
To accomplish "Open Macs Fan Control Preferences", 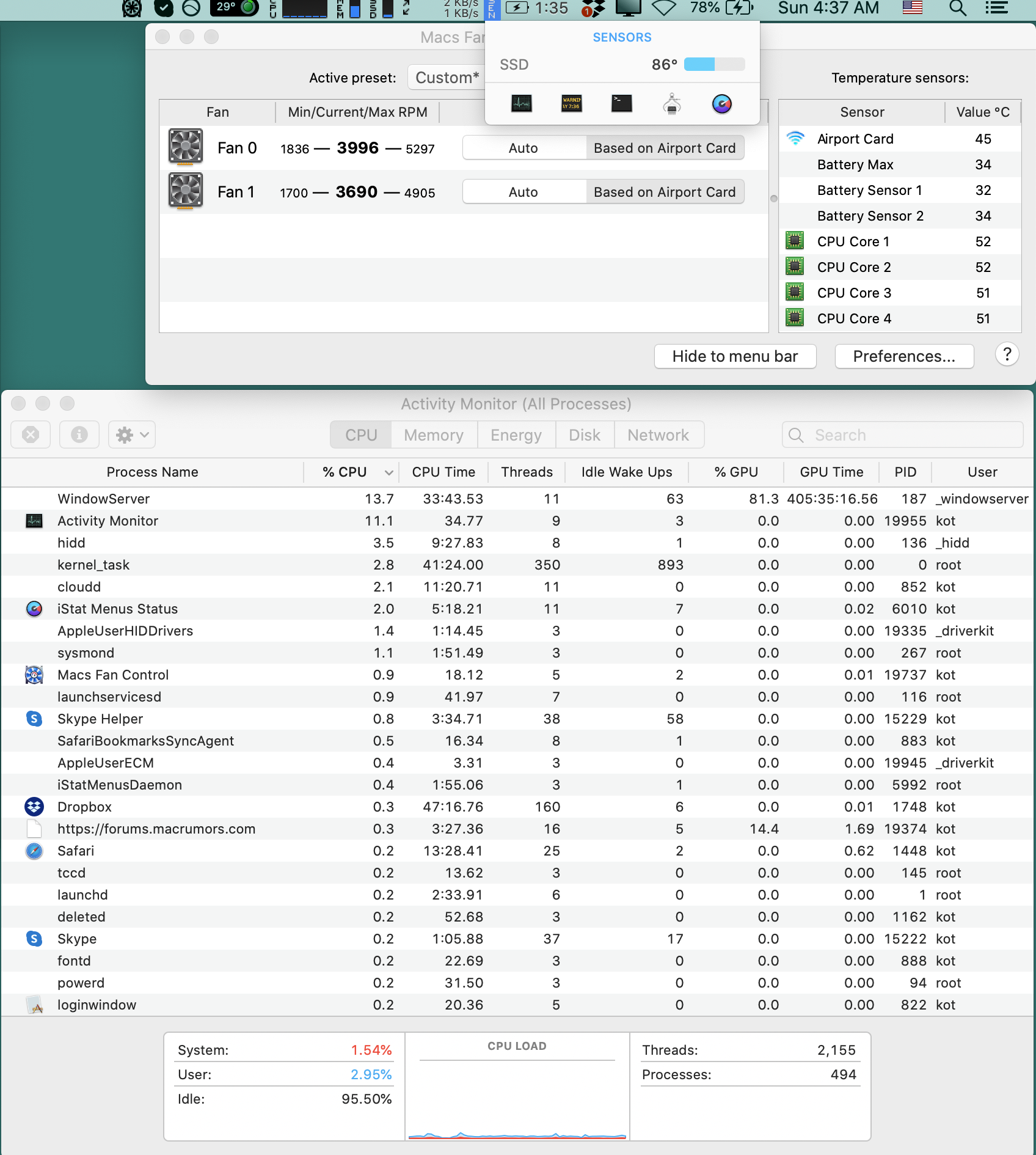I will 904,356.
